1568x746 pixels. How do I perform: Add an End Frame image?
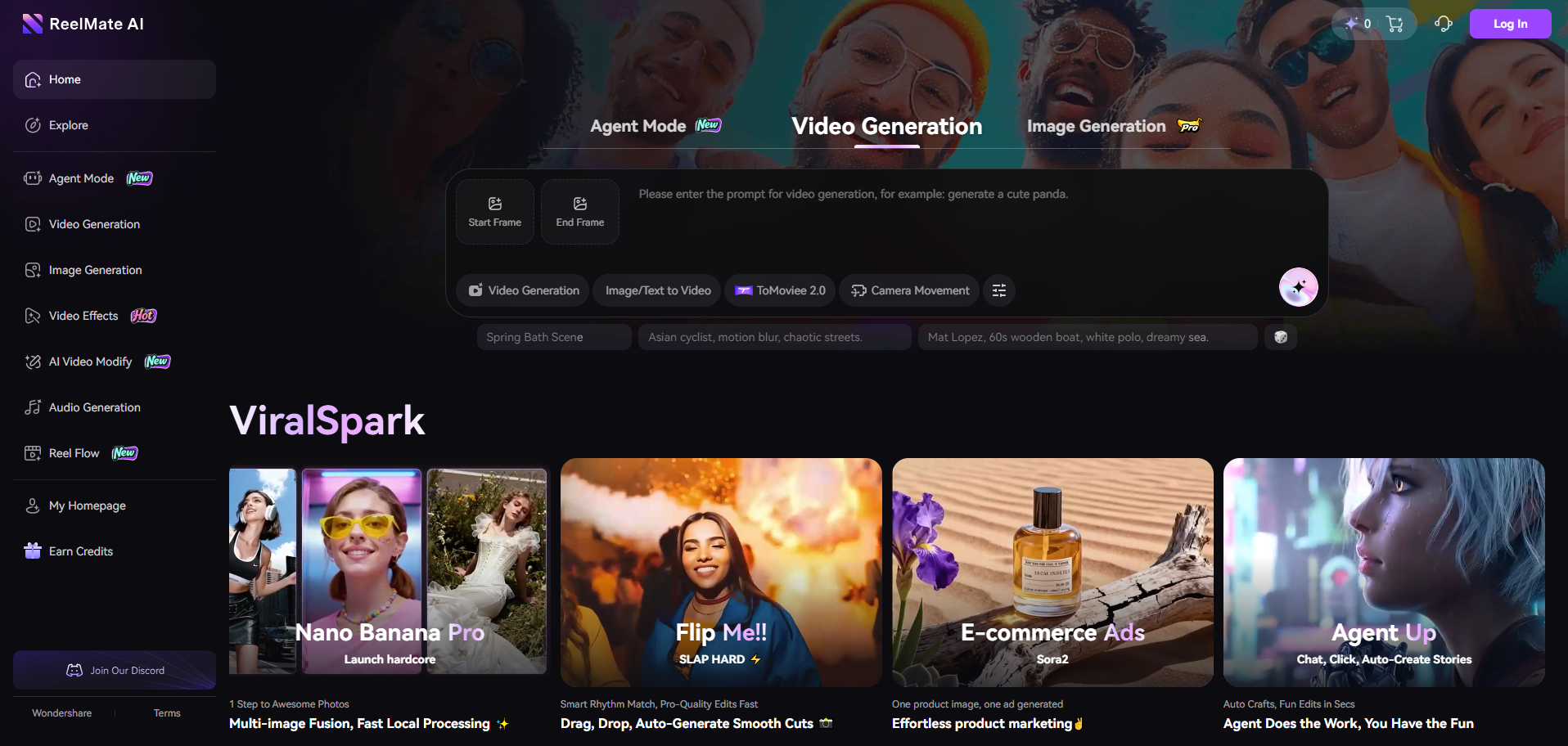[580, 212]
